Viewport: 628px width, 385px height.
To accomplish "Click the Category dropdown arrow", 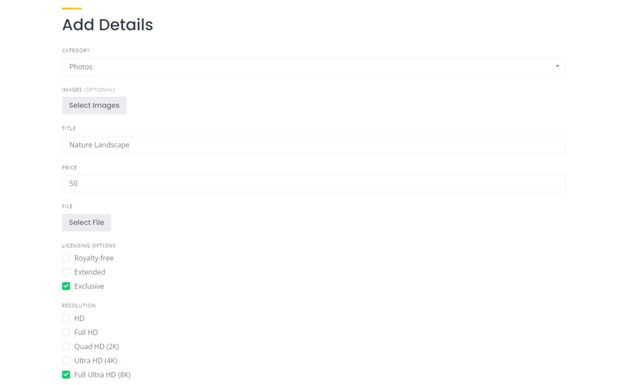I will coord(557,66).
